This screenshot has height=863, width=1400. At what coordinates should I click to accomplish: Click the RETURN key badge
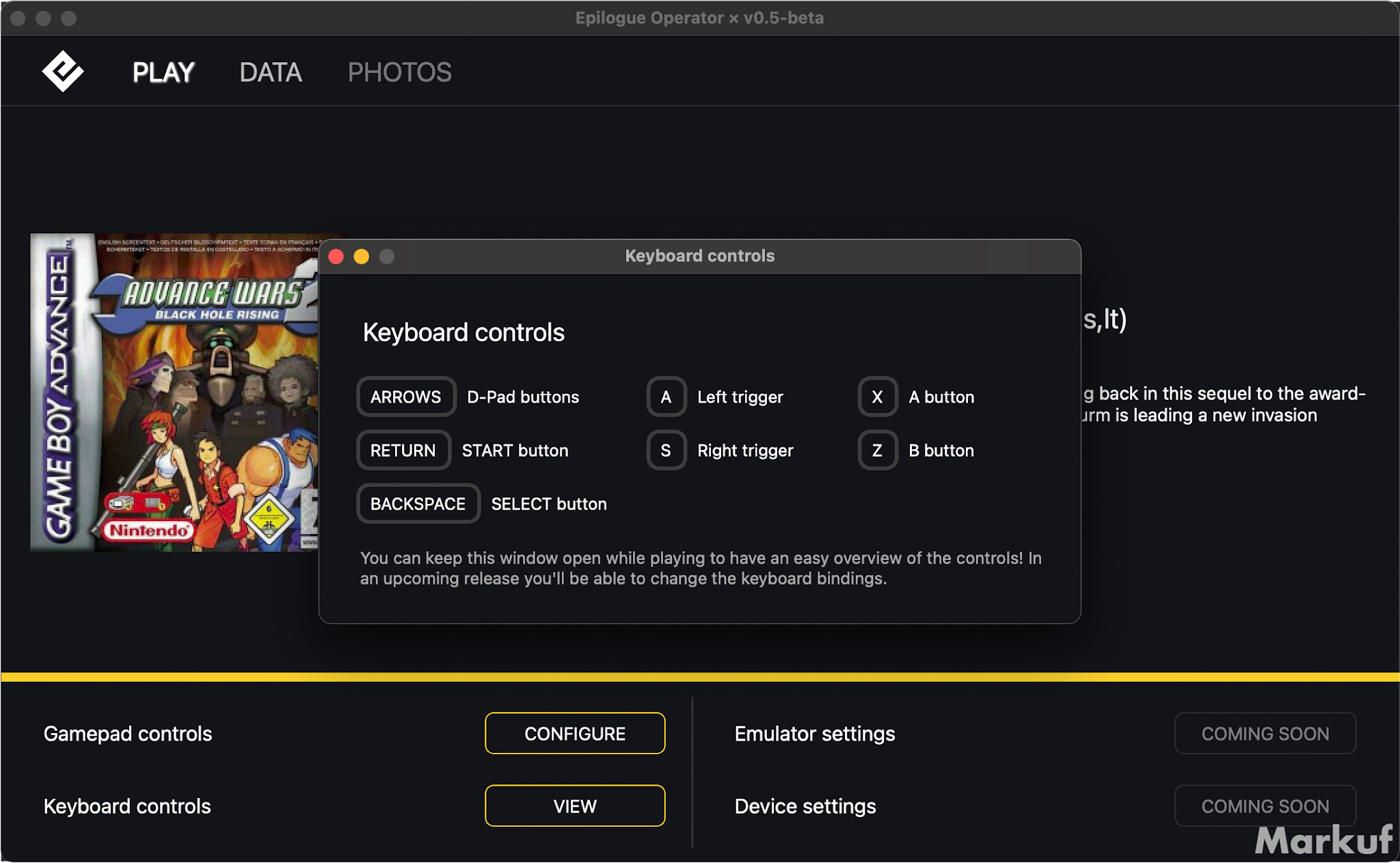pyautogui.click(x=403, y=450)
